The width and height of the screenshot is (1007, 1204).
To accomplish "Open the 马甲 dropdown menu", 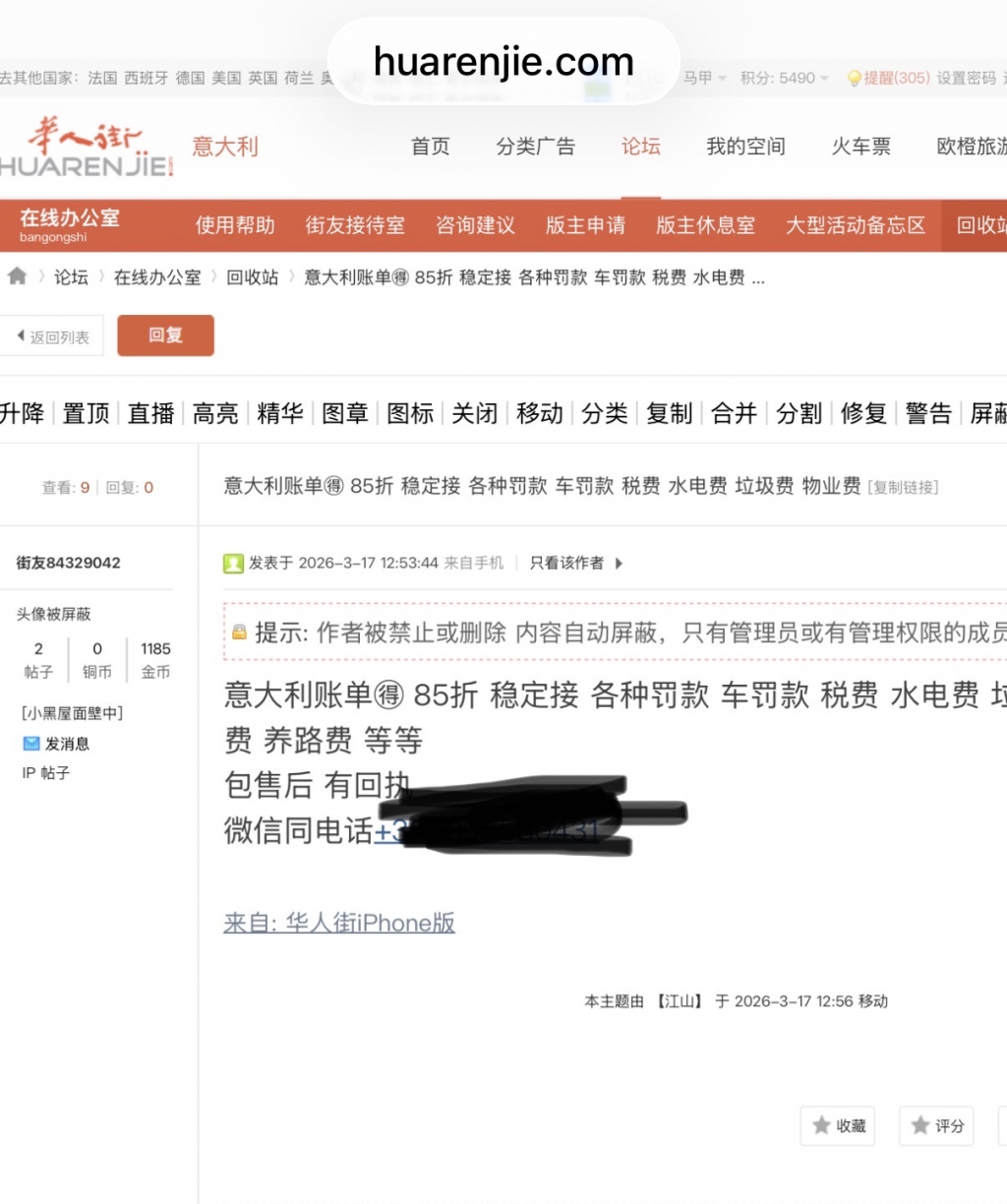I will click(x=704, y=78).
